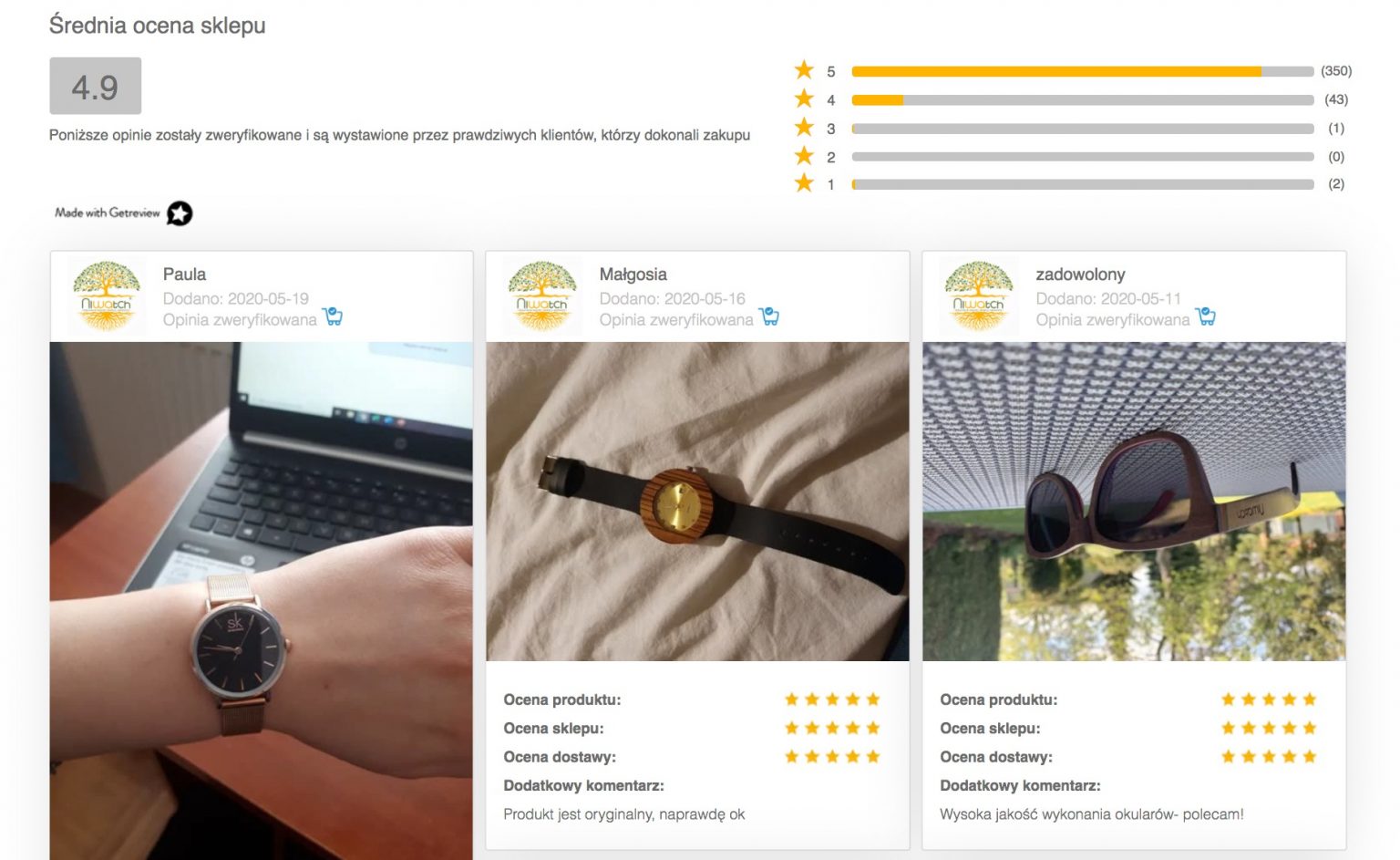This screenshot has height=860, width=1400.
Task: Click the Ocena dostawy stars in zadowolony's review
Action: coord(1269,756)
